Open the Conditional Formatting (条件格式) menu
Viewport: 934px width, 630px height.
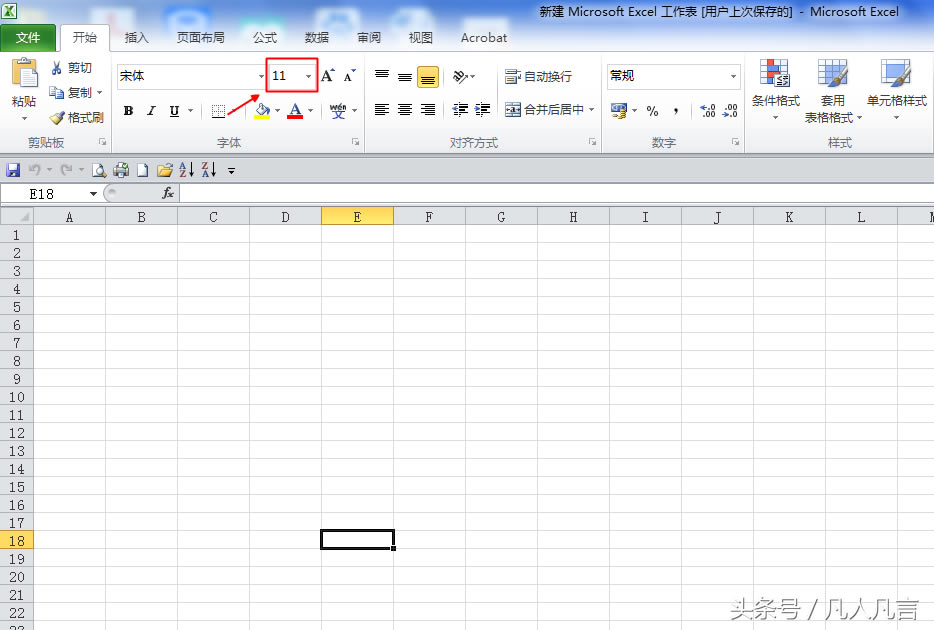pyautogui.click(x=775, y=88)
